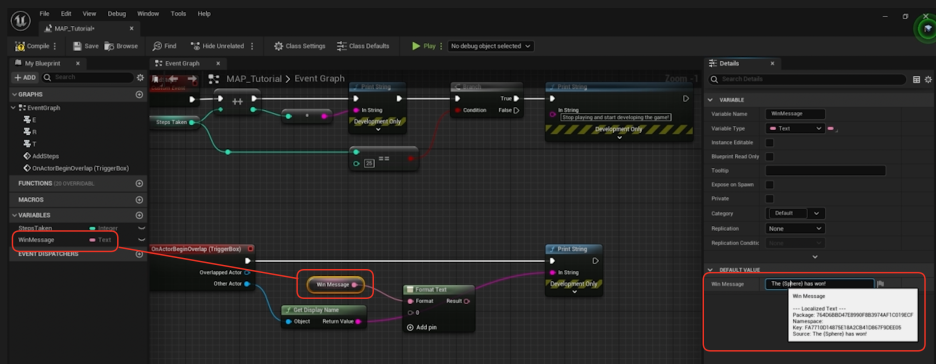
Task: Click MAP_Tutorial in graph breadcrumb
Action: 254,78
